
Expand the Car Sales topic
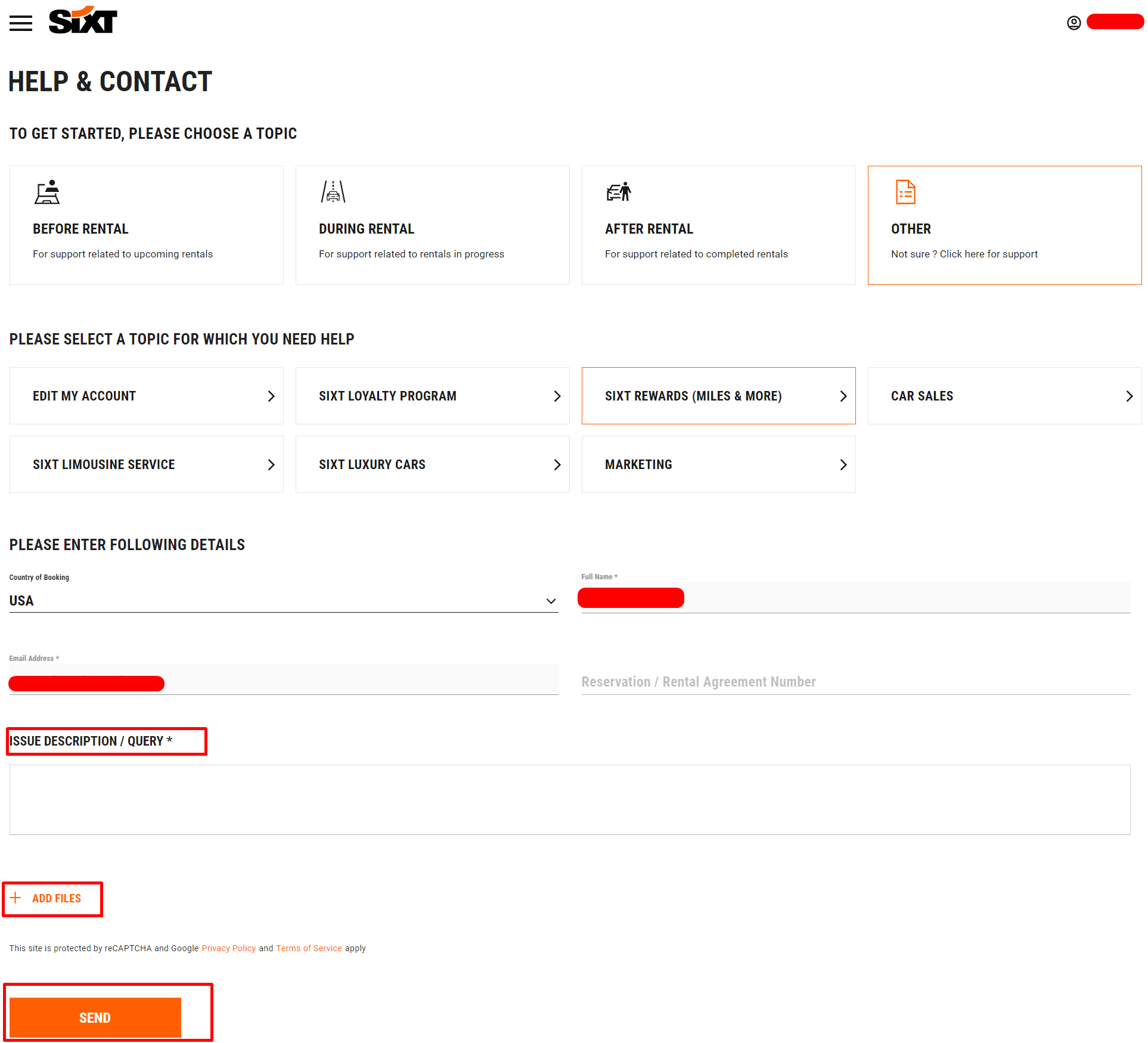[1004, 395]
